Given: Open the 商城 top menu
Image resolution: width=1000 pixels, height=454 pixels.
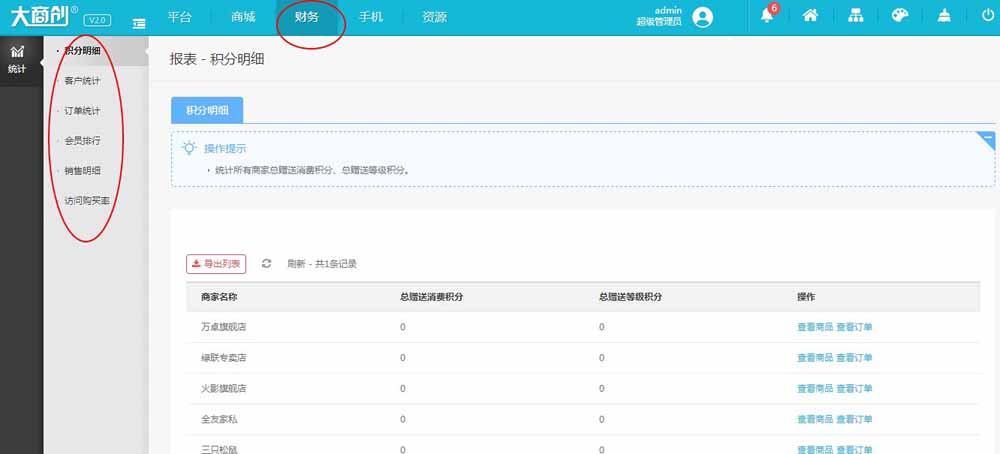Looking at the screenshot, I should pyautogui.click(x=243, y=17).
